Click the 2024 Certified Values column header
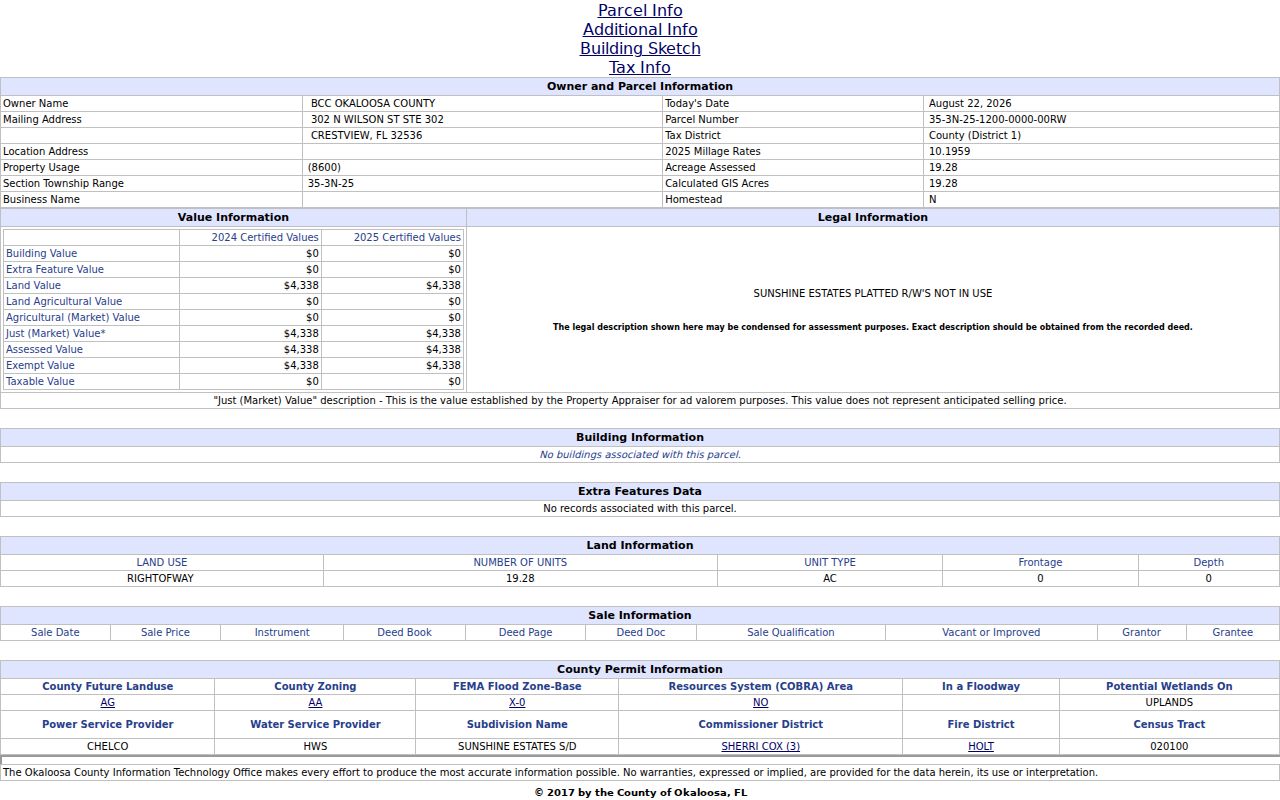Image resolution: width=1280 pixels, height=800 pixels. (x=265, y=238)
